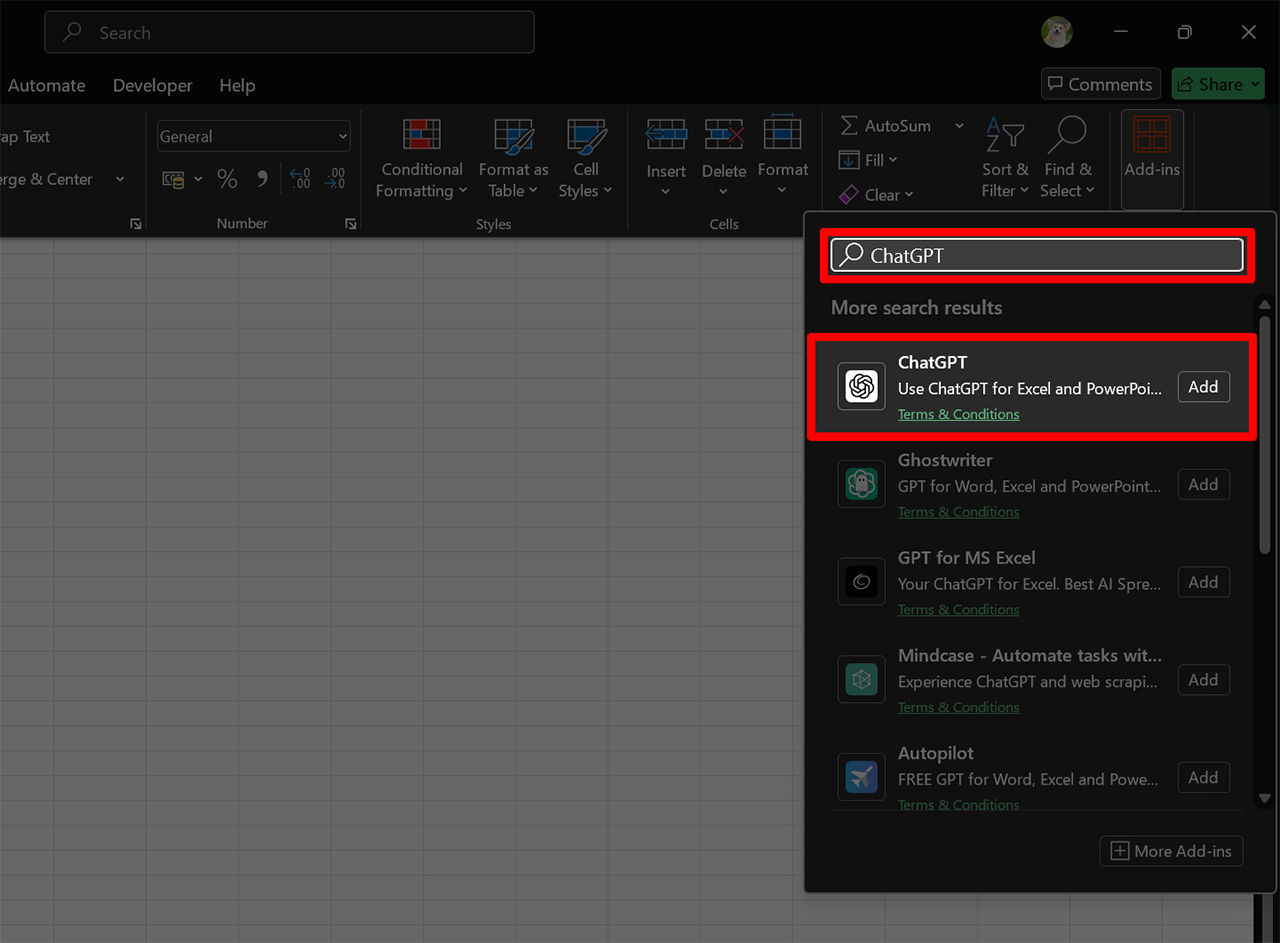Open Sort & Filter
Viewport: 1280px width, 943px height.
click(x=1005, y=159)
